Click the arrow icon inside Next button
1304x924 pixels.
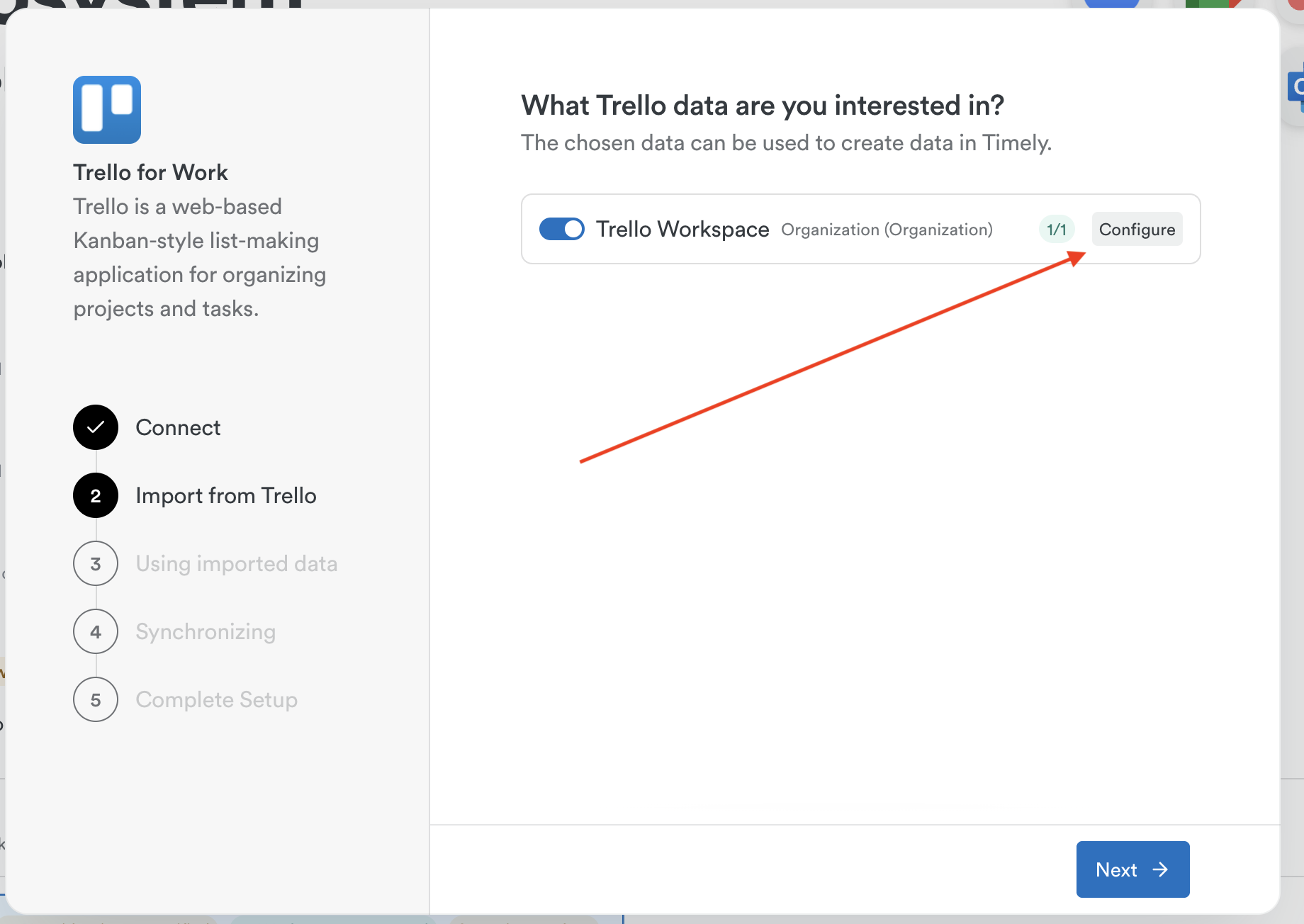coord(1161,869)
